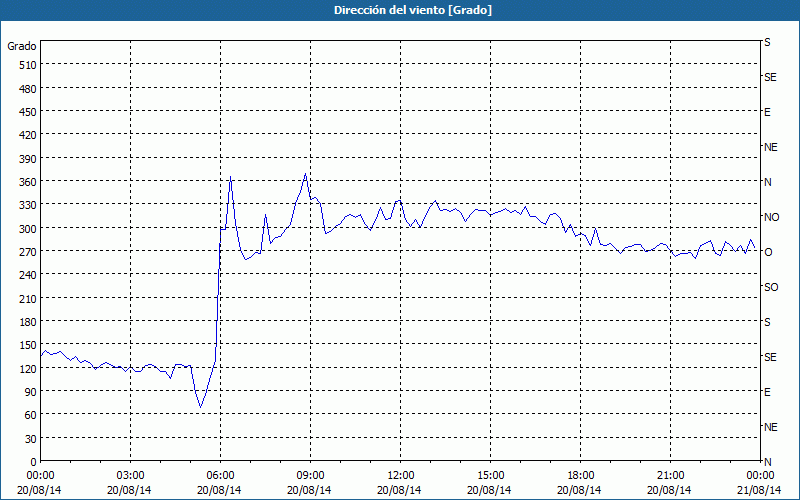
Task: Click the 450 degree axis label
Action: click(29, 112)
